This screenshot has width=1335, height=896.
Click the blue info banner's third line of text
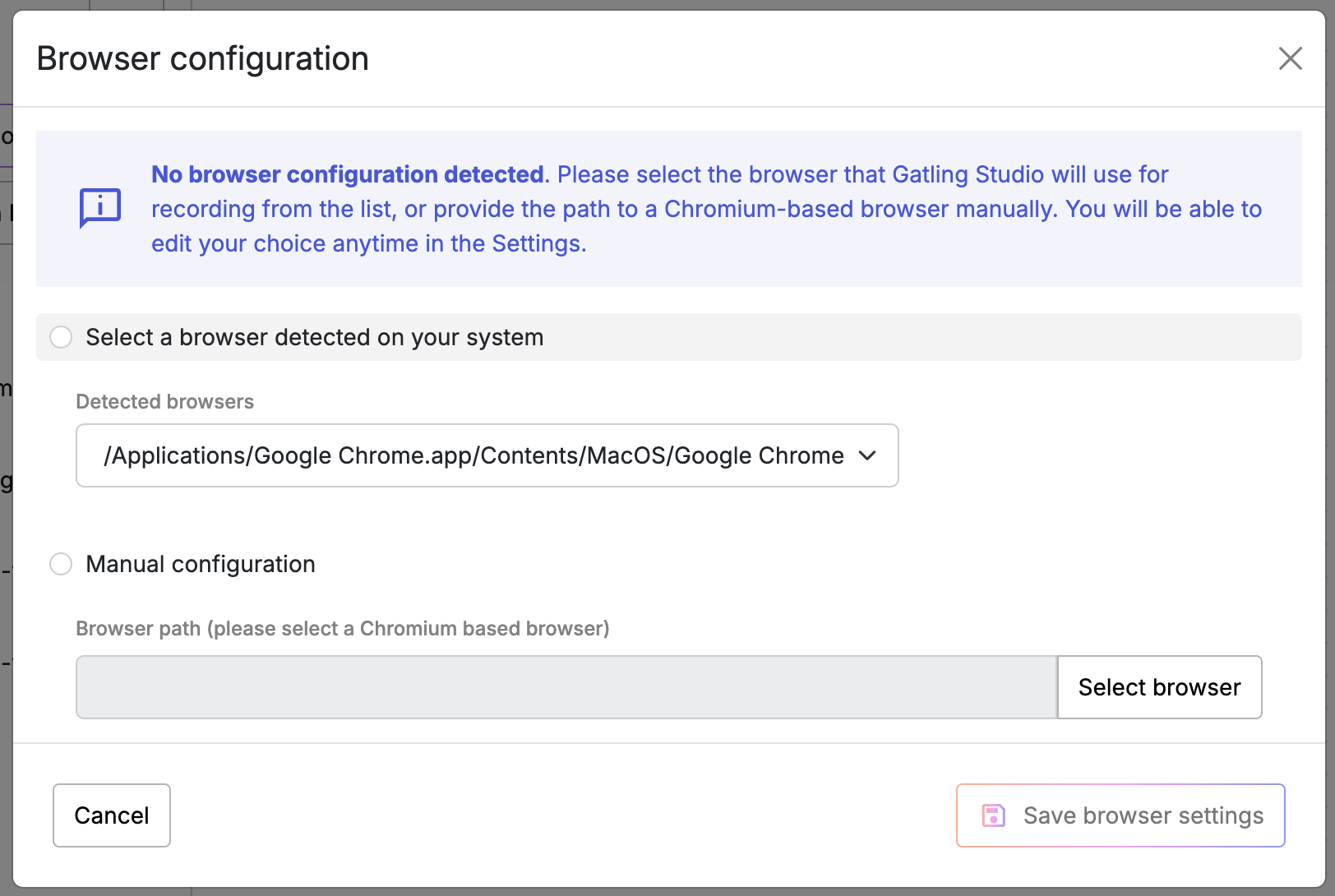tap(368, 243)
